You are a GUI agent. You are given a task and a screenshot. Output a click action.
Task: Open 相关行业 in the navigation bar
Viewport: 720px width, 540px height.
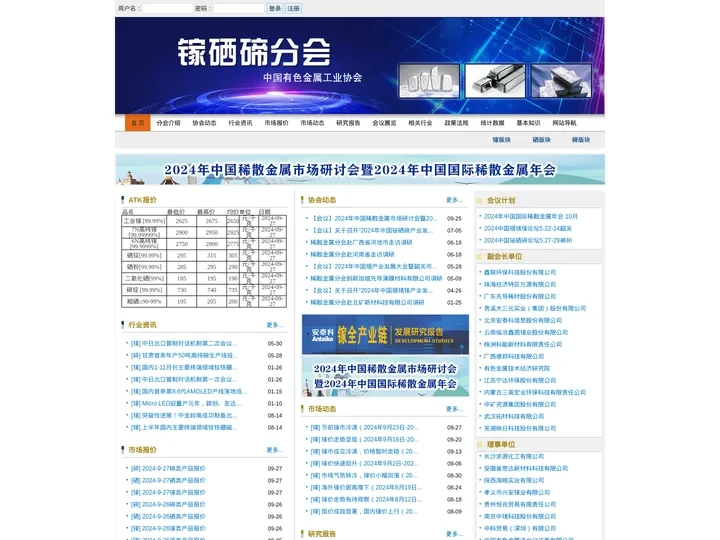pyautogui.click(x=420, y=123)
